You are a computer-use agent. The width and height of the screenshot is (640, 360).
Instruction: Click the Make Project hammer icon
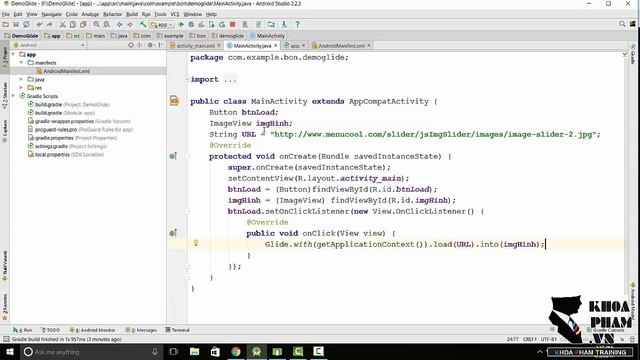(143, 25)
